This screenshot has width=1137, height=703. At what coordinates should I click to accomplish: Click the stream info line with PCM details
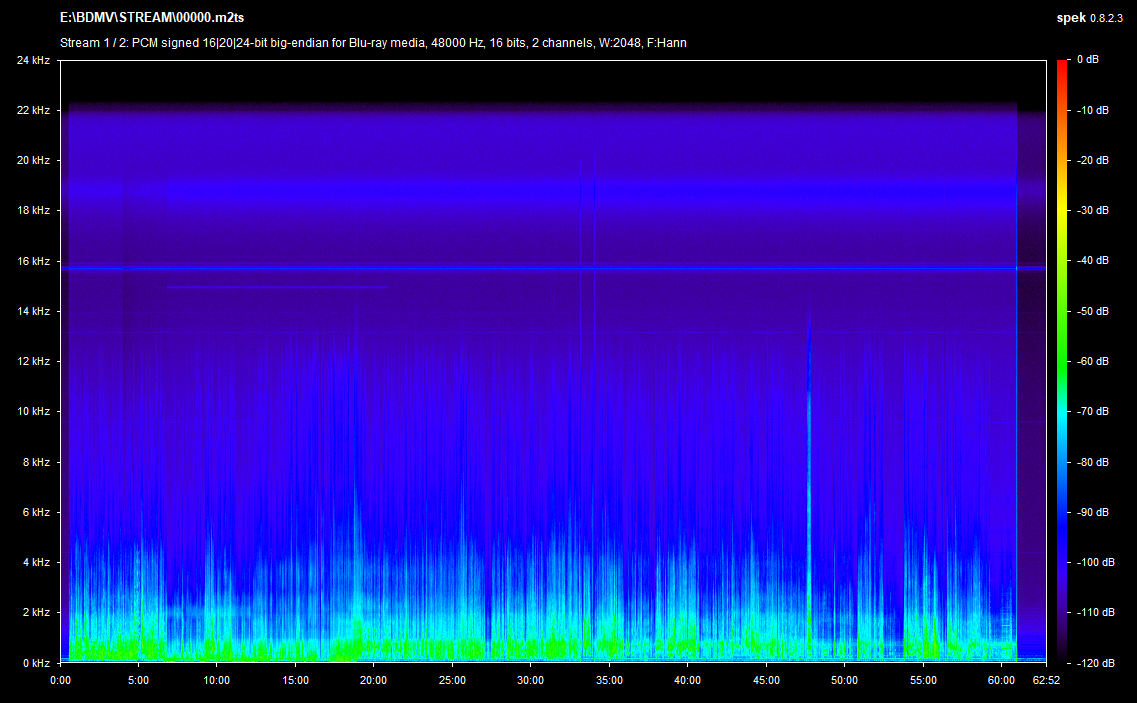(x=373, y=43)
